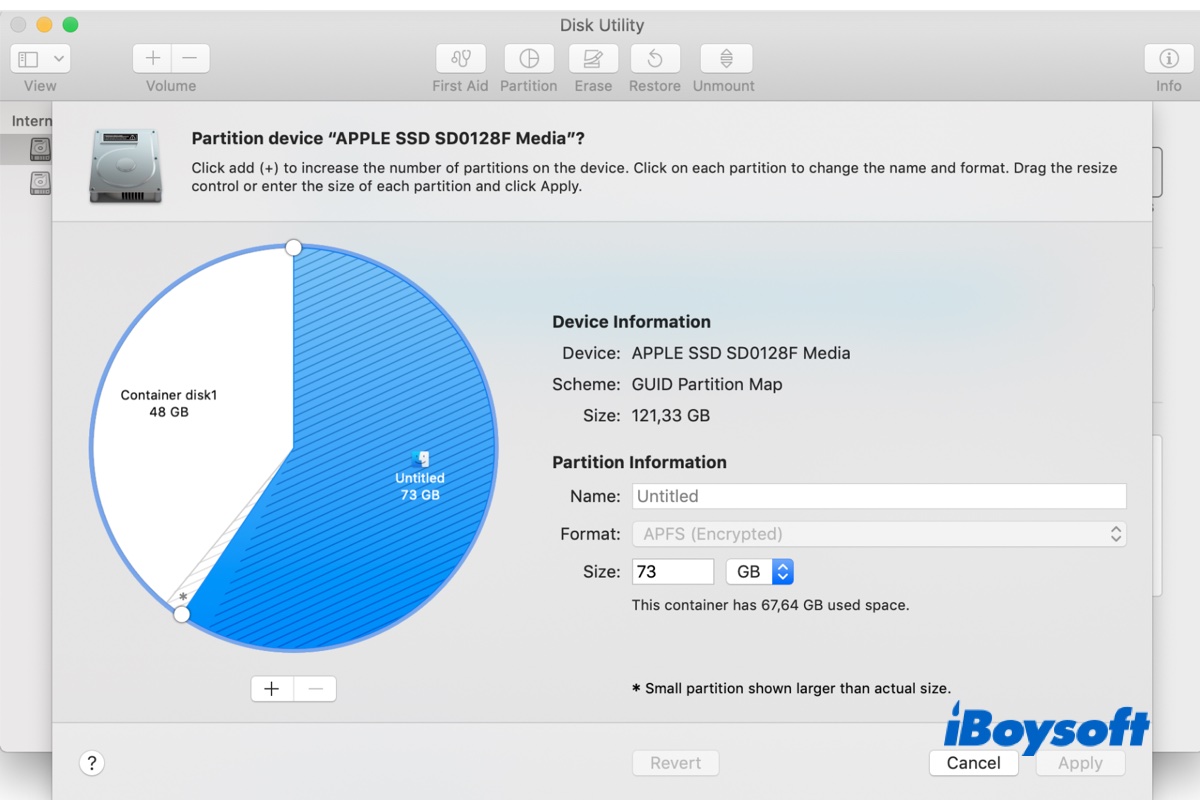
Task: Open the Partition tool in toolbar
Action: point(528,59)
